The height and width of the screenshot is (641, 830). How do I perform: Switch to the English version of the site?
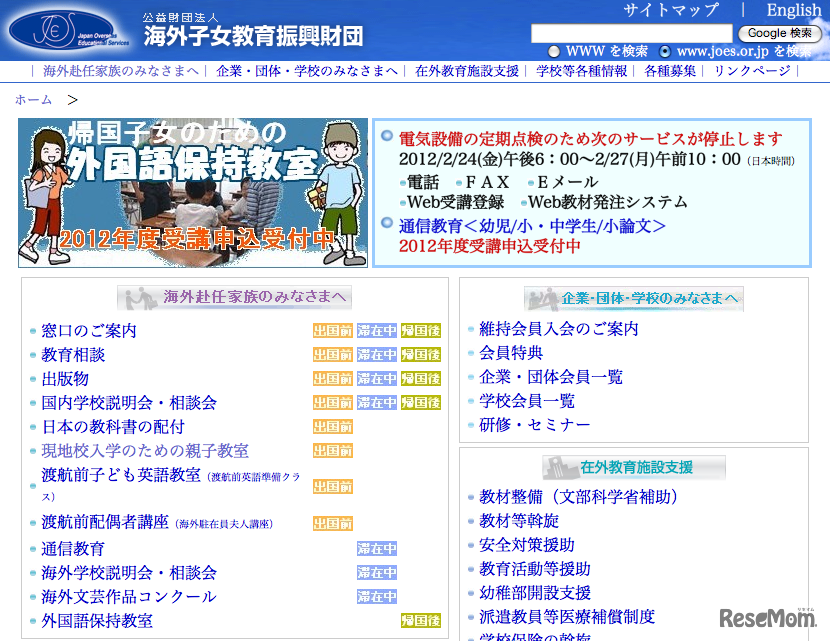pos(794,10)
